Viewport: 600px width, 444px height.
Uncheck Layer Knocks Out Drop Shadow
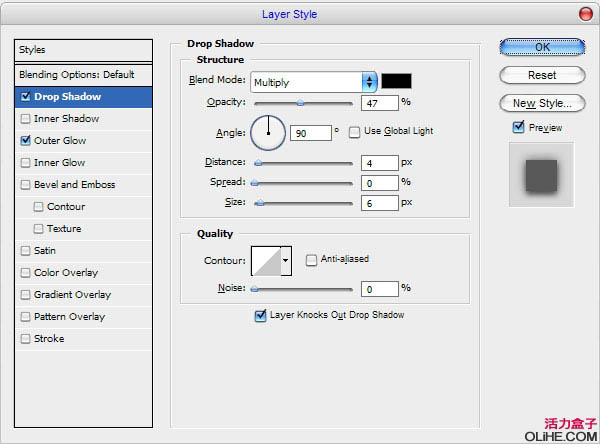[x=260, y=315]
